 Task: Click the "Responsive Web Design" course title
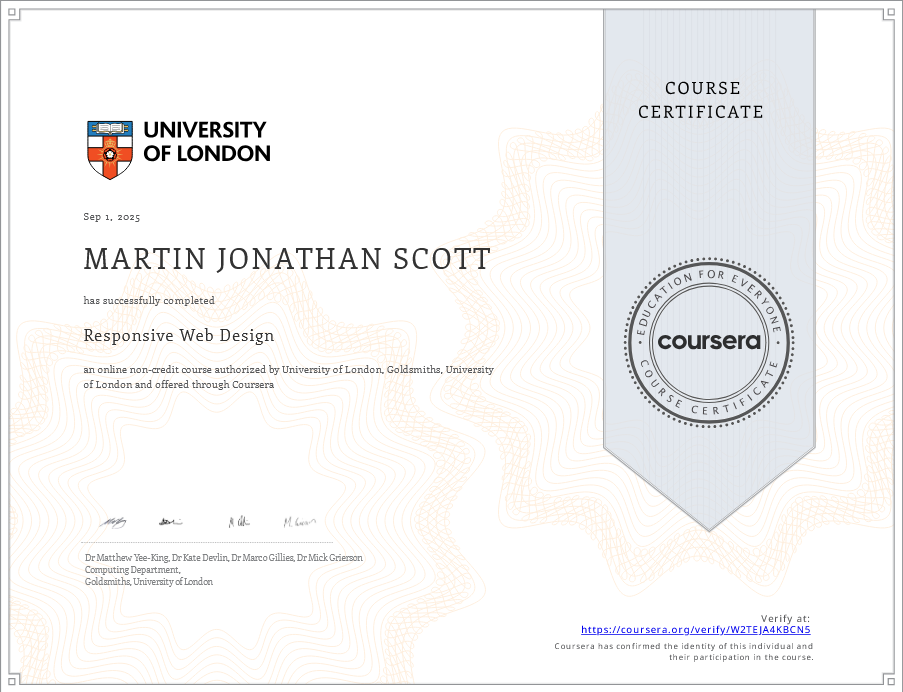179,336
